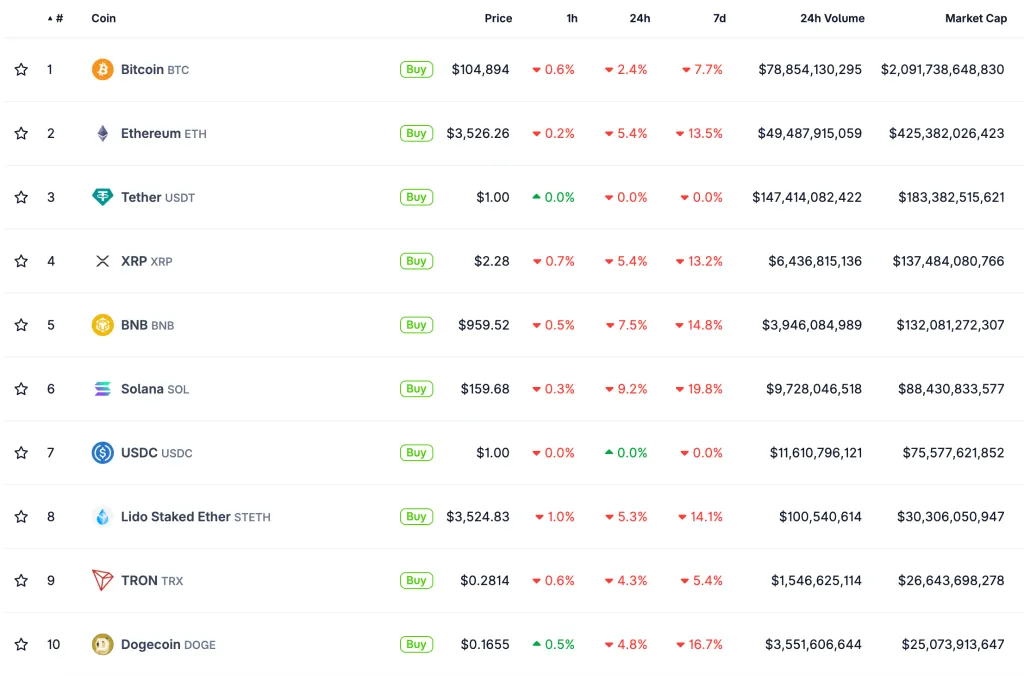
Task: Click the XRP logo icon
Action: [x=102, y=261]
